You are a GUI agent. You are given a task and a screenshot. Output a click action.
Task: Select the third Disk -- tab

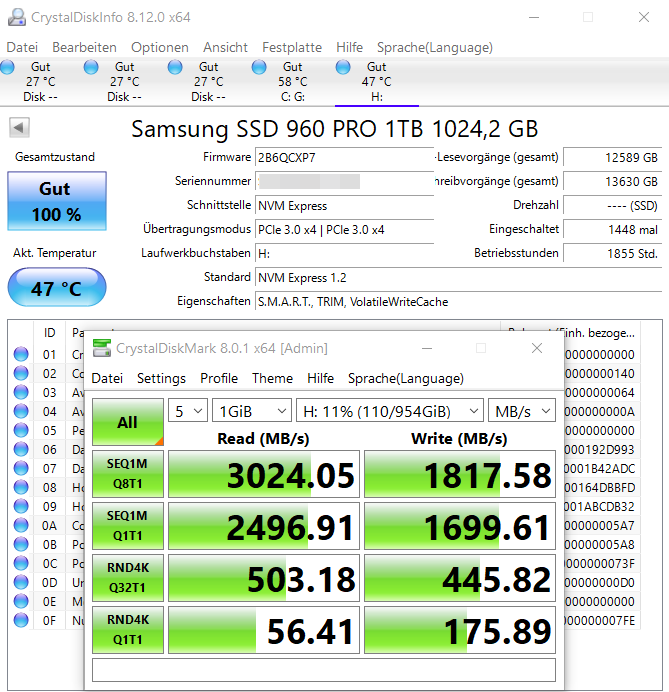(x=208, y=82)
